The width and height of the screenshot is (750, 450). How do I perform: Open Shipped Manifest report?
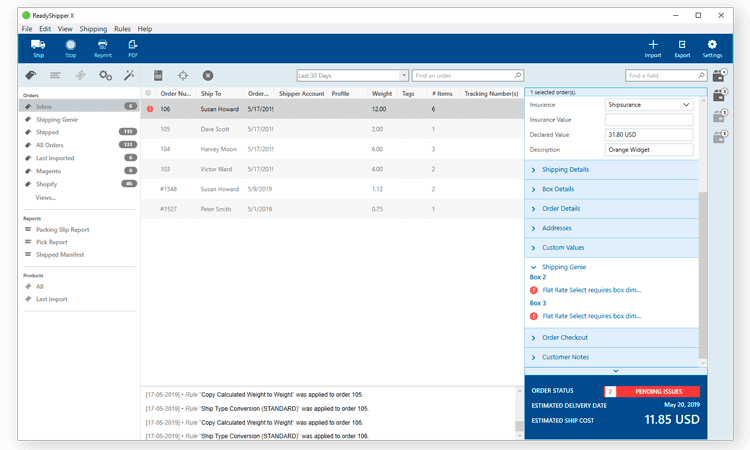(x=60, y=254)
